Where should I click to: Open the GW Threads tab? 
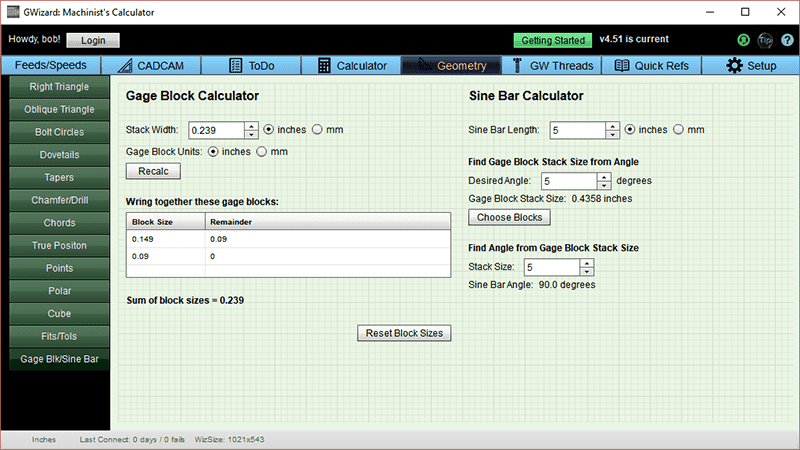click(552, 66)
